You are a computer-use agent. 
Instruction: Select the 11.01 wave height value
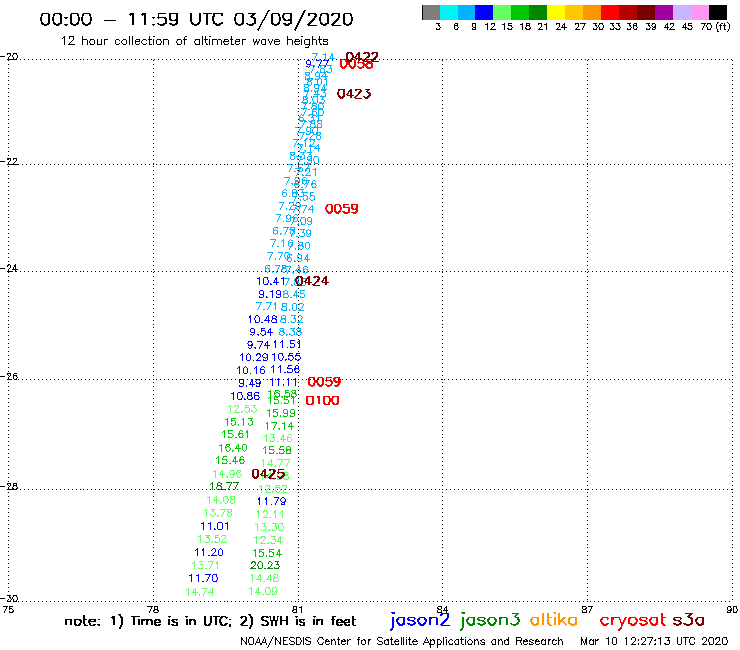coord(215,526)
